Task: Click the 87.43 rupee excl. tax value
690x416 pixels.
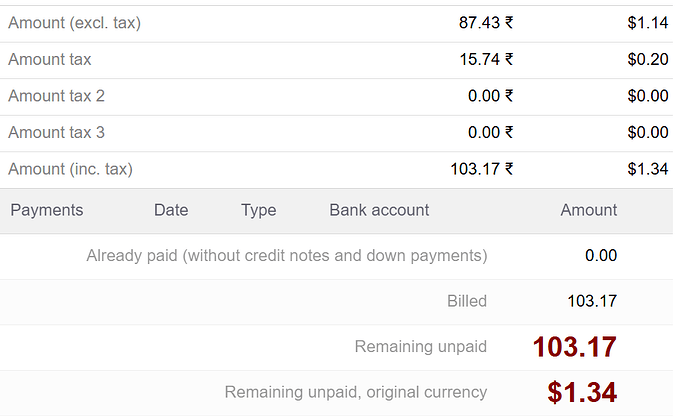Action: (486, 22)
